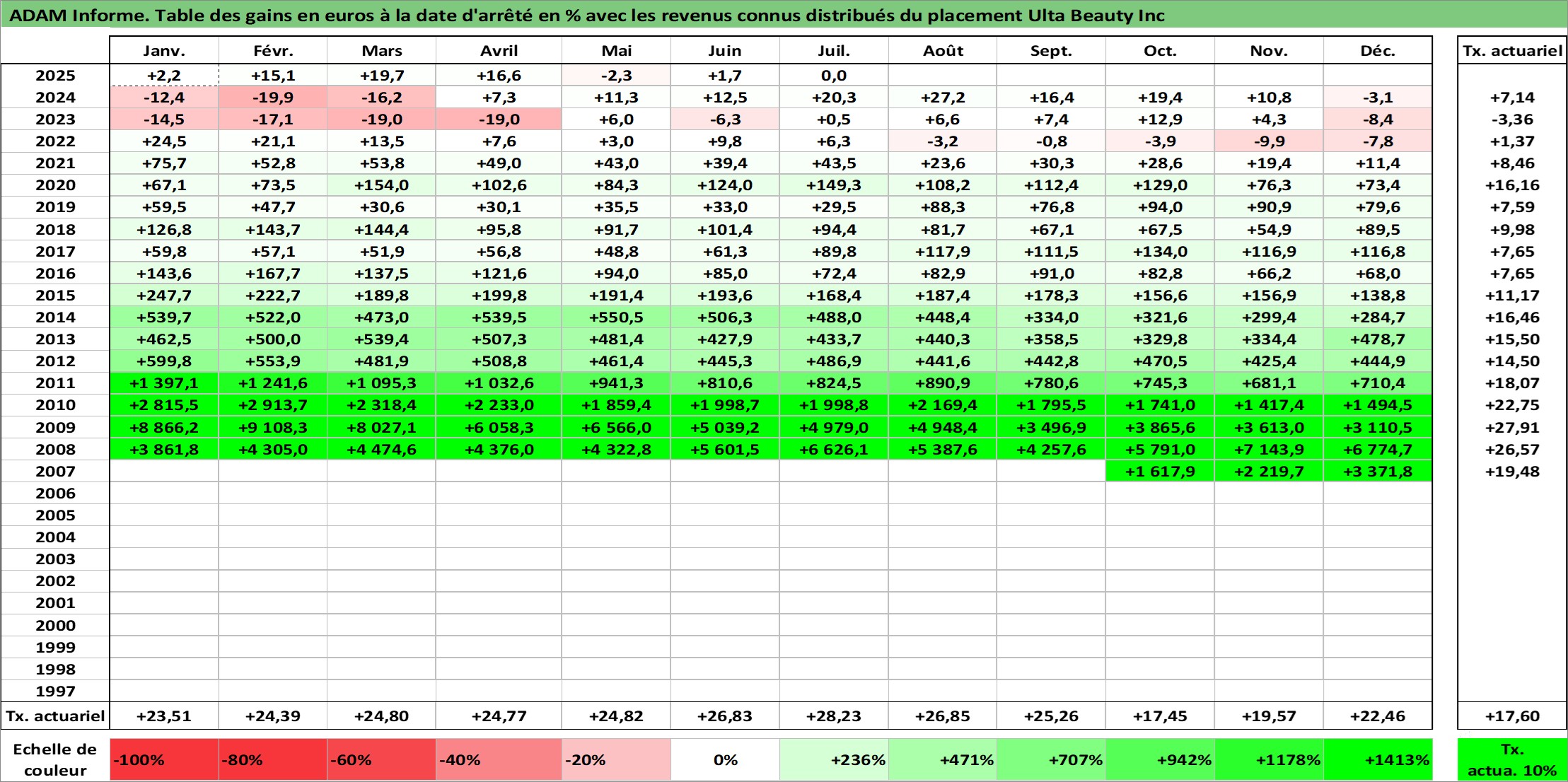Click the 2007 row label
Viewport: 1568px width, 782px height.
(55, 471)
